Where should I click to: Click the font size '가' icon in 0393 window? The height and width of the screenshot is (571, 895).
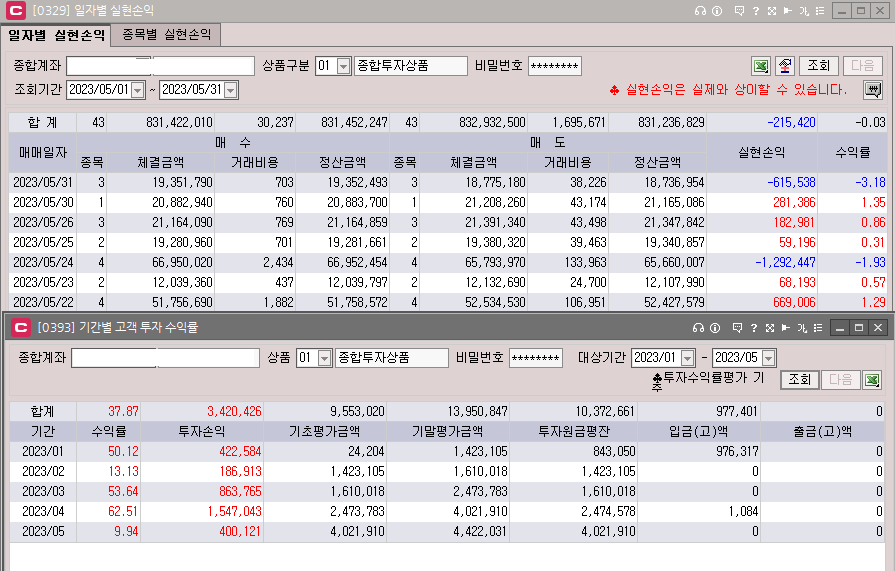(802, 328)
